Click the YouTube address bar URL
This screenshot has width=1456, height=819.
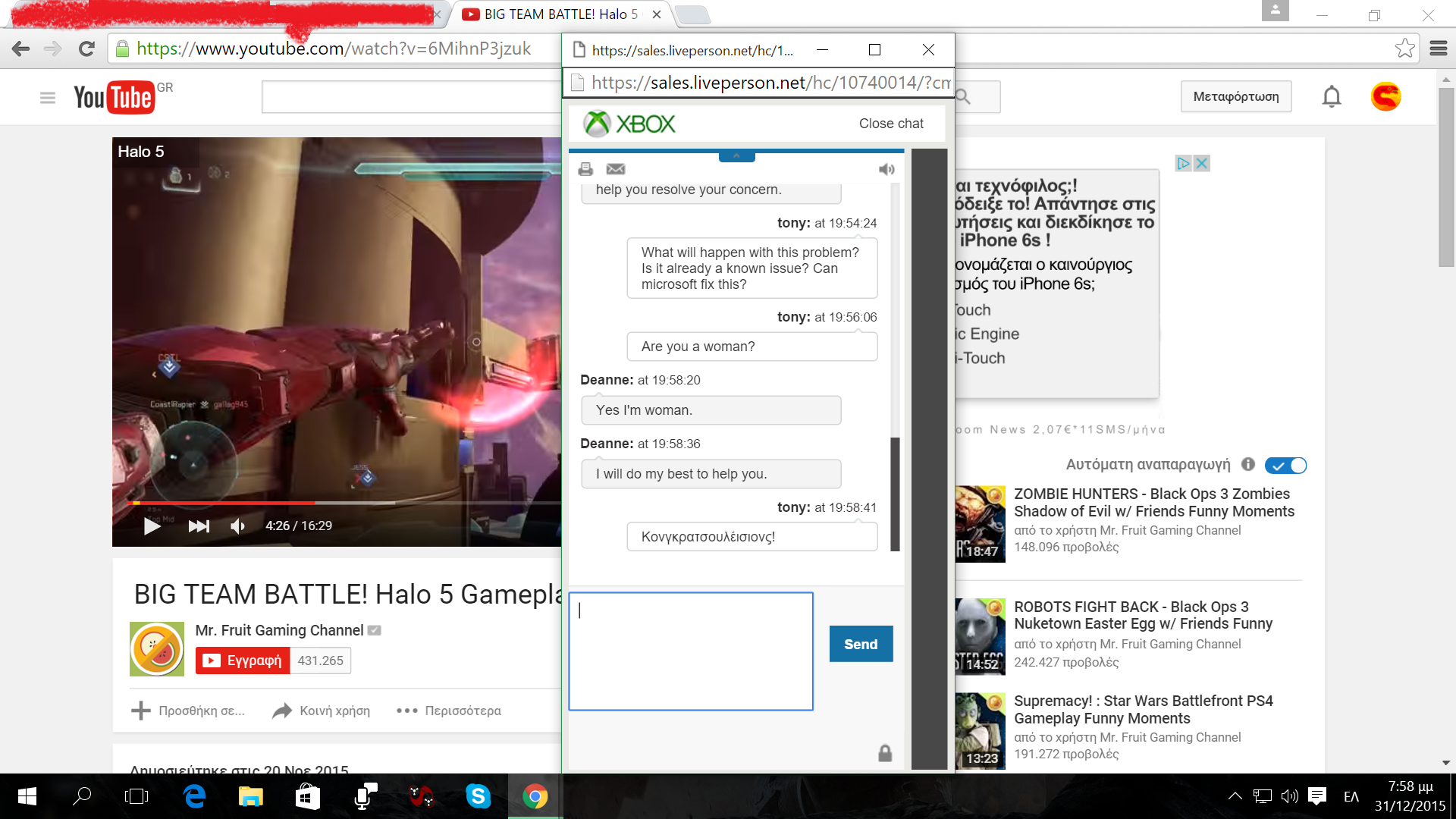[334, 49]
